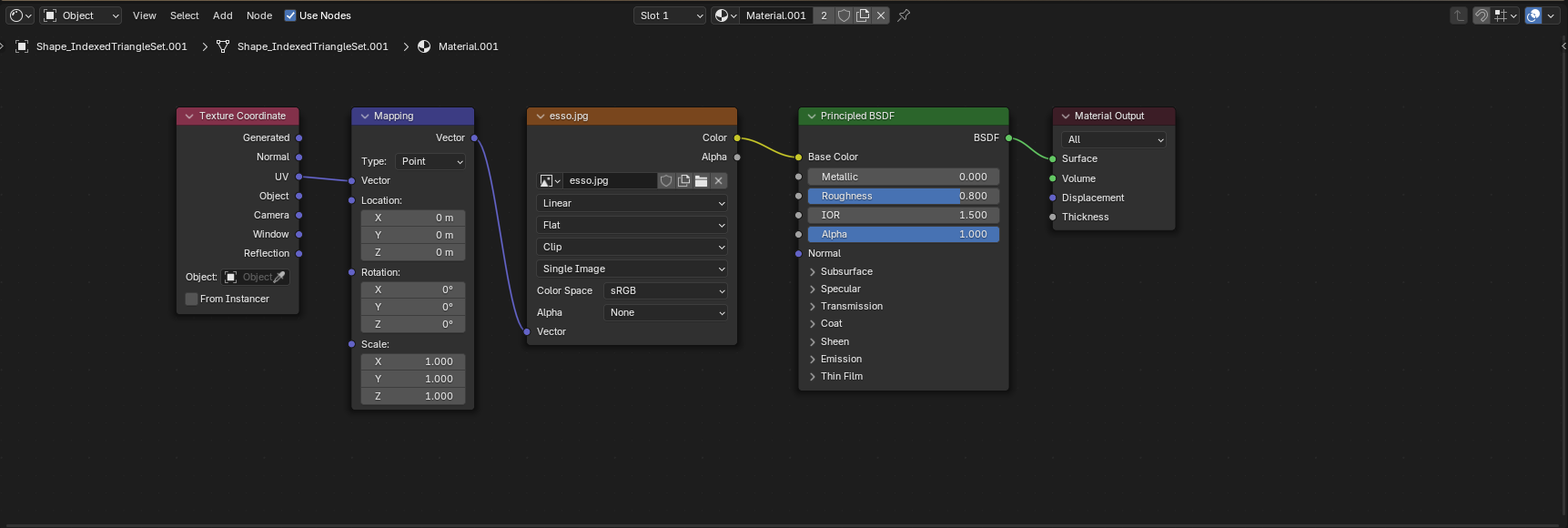Open the Add menu
This screenshot has height=528, width=1568.
223,15
